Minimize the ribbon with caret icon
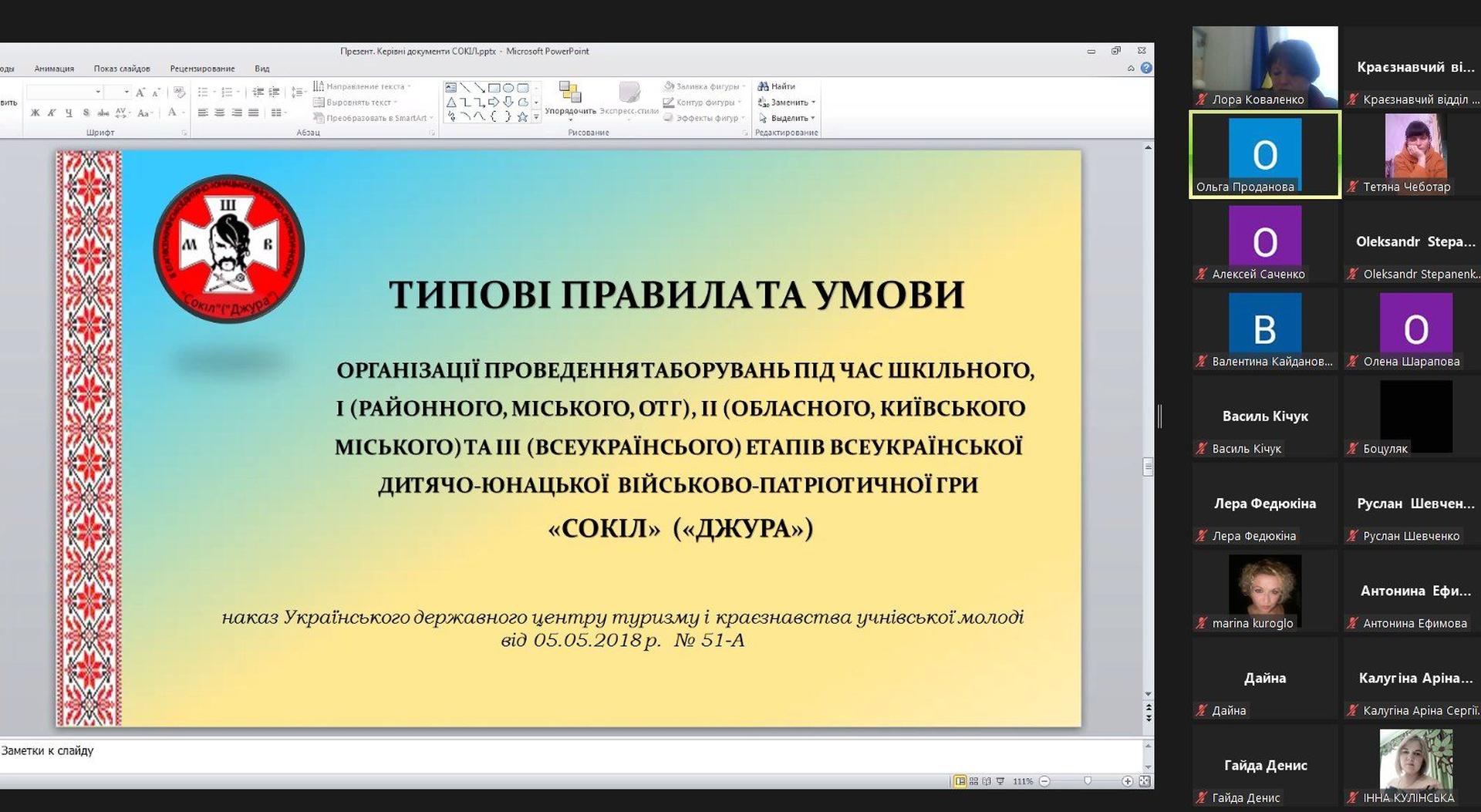The height and width of the screenshot is (812, 1481). pos(1131,68)
